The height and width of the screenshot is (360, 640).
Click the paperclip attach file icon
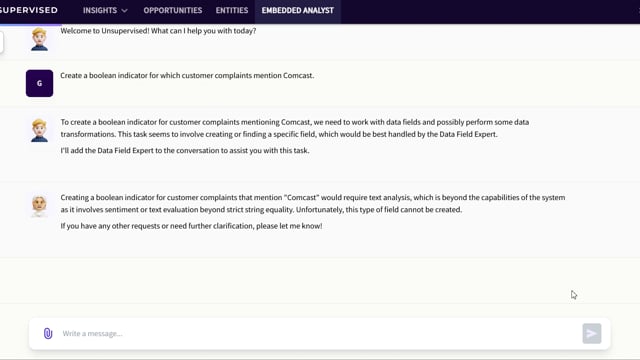tap(48, 333)
